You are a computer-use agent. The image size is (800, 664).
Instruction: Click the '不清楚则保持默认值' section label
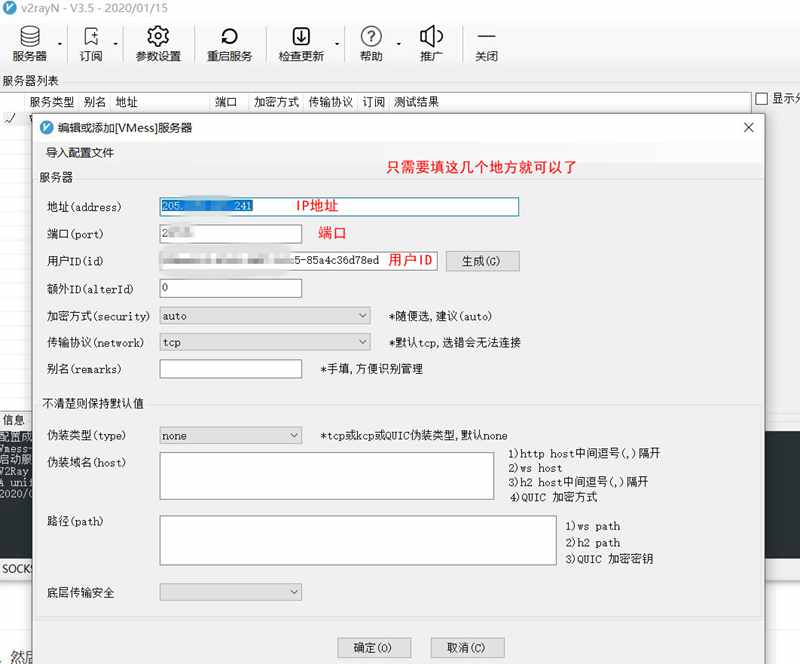pos(93,404)
